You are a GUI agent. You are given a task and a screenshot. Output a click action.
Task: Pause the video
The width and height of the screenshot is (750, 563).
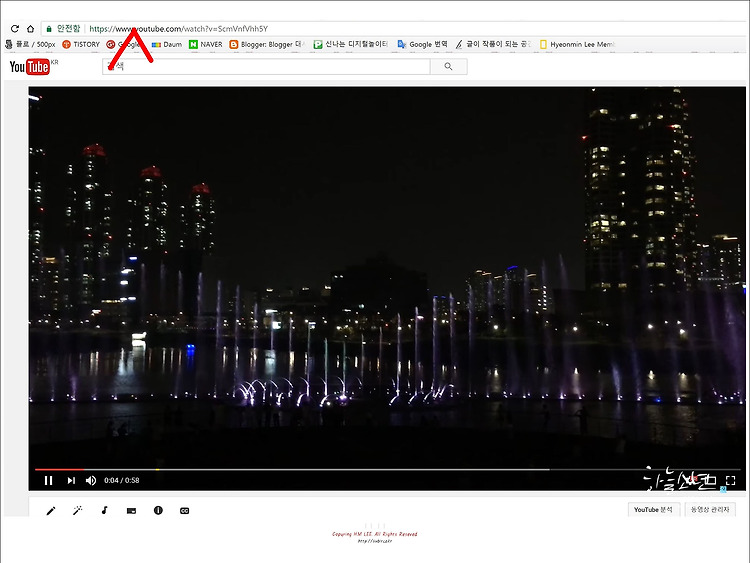pos(48,480)
